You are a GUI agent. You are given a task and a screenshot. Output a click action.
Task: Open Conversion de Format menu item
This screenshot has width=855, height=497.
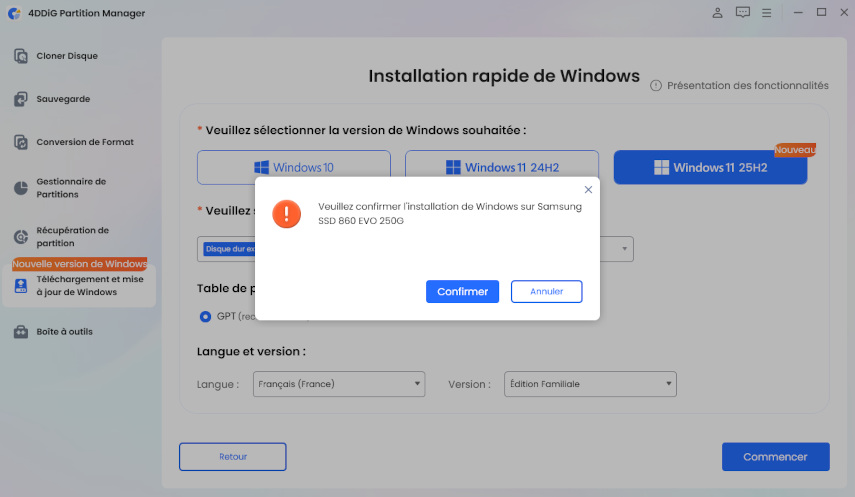(x=85, y=142)
